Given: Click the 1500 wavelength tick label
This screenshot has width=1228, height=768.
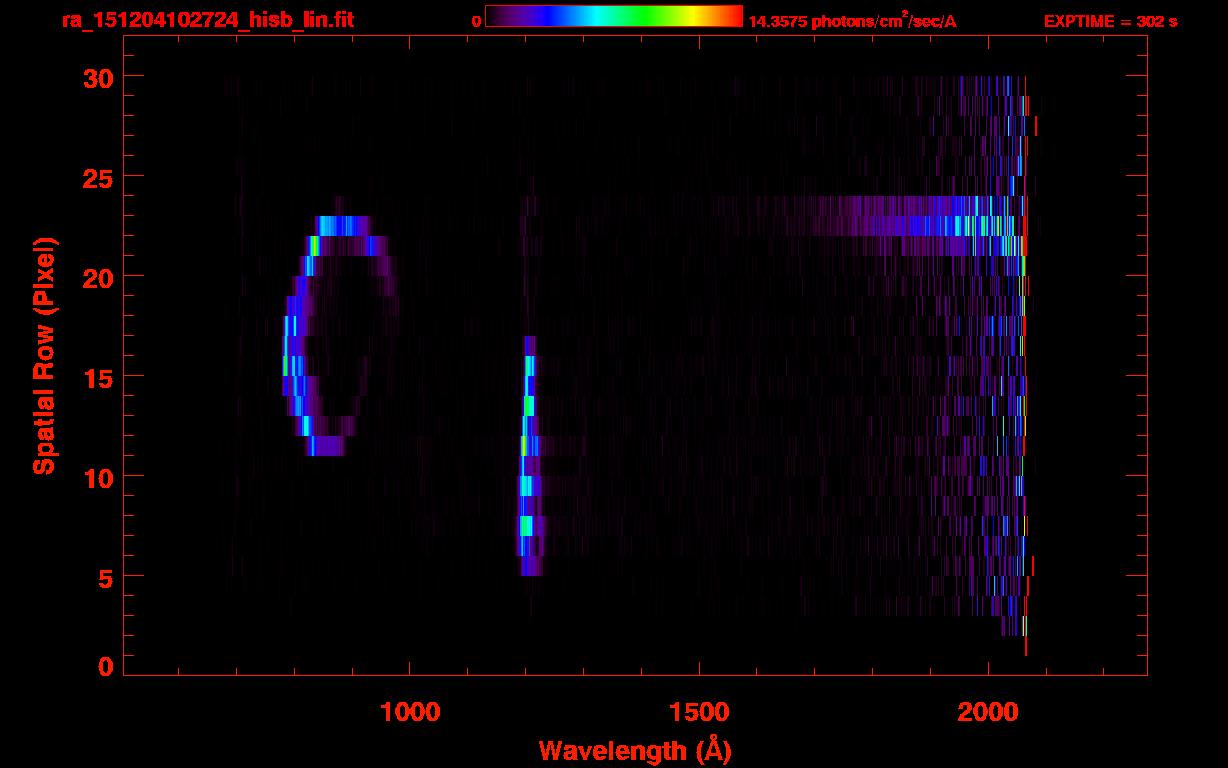Looking at the screenshot, I should coord(699,711).
